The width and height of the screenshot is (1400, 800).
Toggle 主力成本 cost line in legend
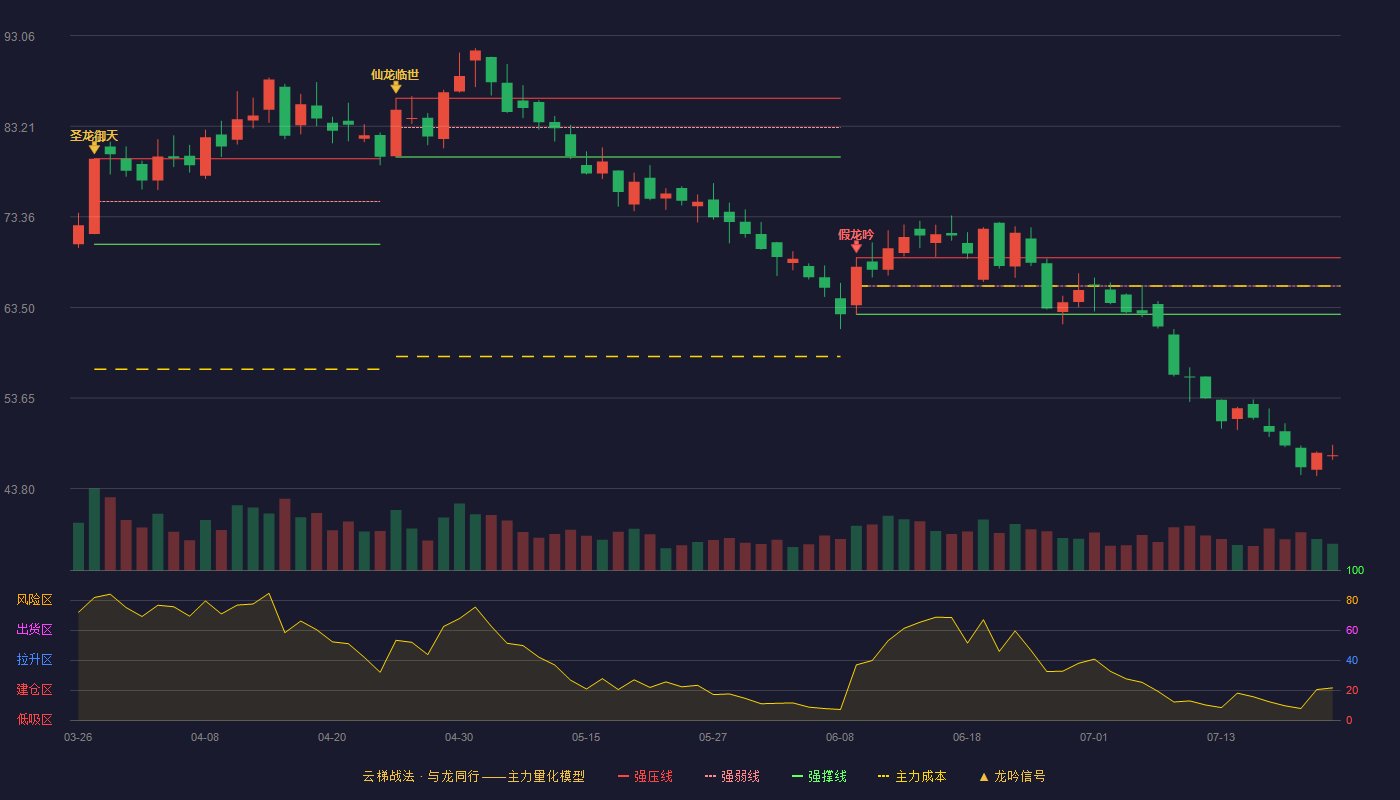coord(911,776)
